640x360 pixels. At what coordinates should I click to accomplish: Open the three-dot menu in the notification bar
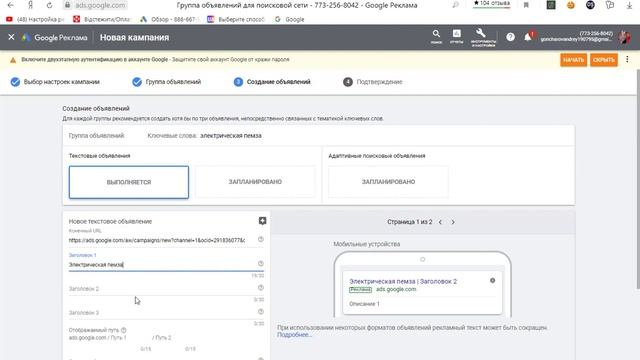click(x=627, y=60)
